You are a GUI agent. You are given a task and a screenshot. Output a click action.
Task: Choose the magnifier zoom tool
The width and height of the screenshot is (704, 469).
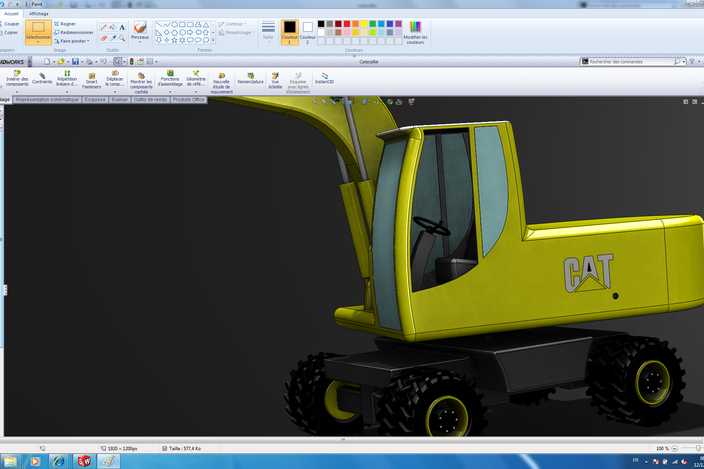(122, 38)
